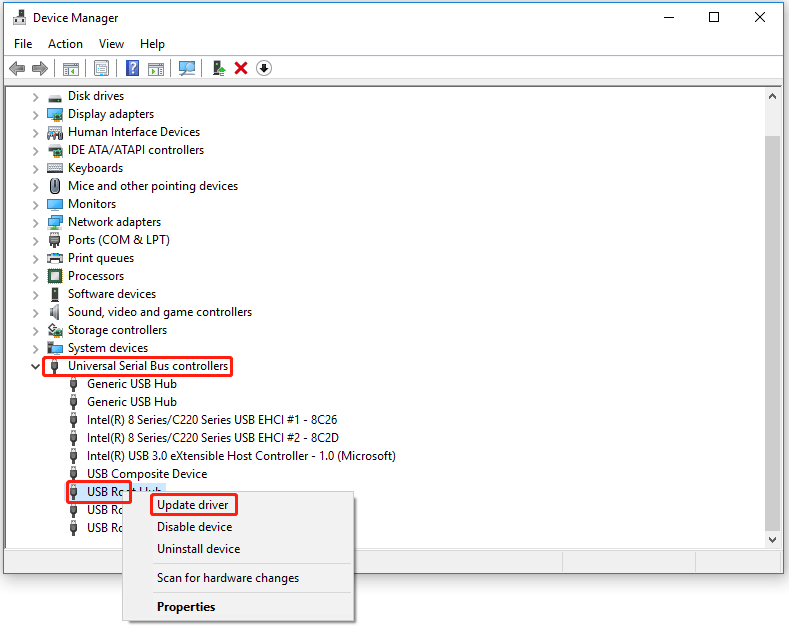
Task: Collapse the Universal Serial Bus controllers node
Action: (35, 366)
